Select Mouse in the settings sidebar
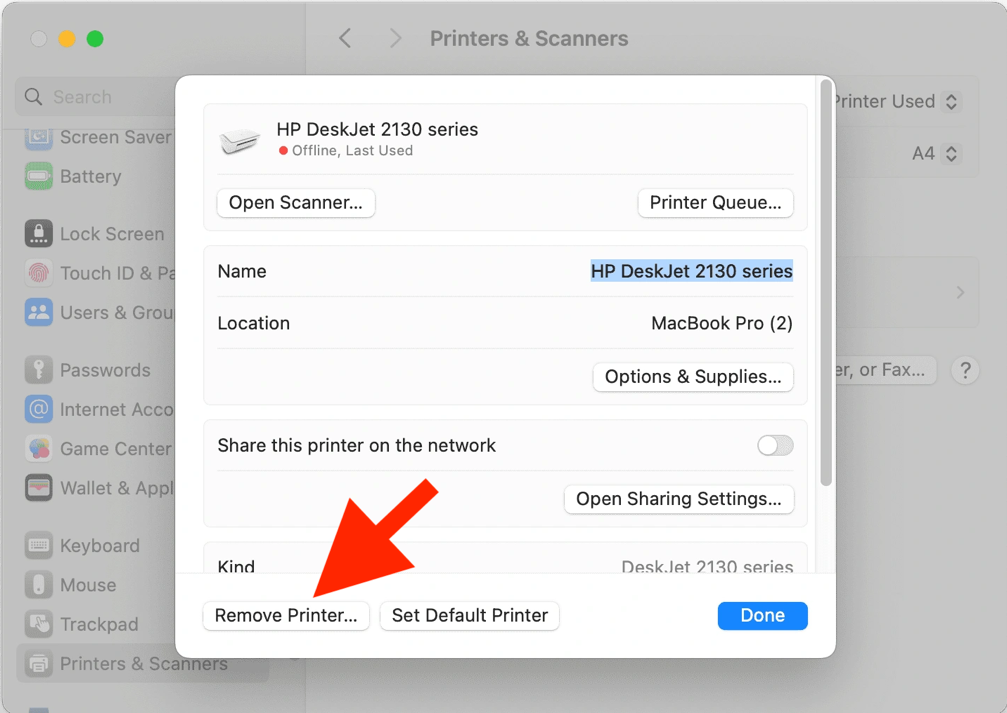The height and width of the screenshot is (713, 1007). click(88, 585)
